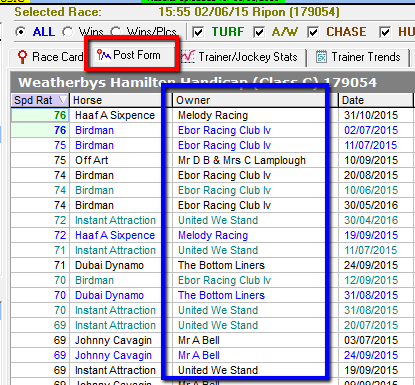
Task: Select the Wins/Plcs radio button
Action: (x=116, y=32)
